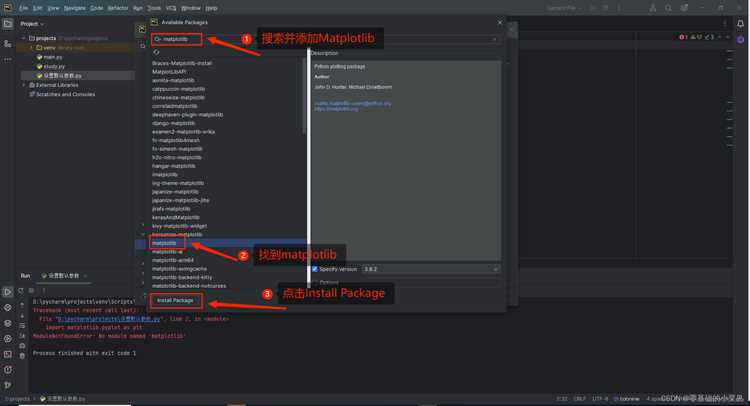750x406 pixels.
Task: Open the Terminal tool window icon
Action: pos(8,354)
